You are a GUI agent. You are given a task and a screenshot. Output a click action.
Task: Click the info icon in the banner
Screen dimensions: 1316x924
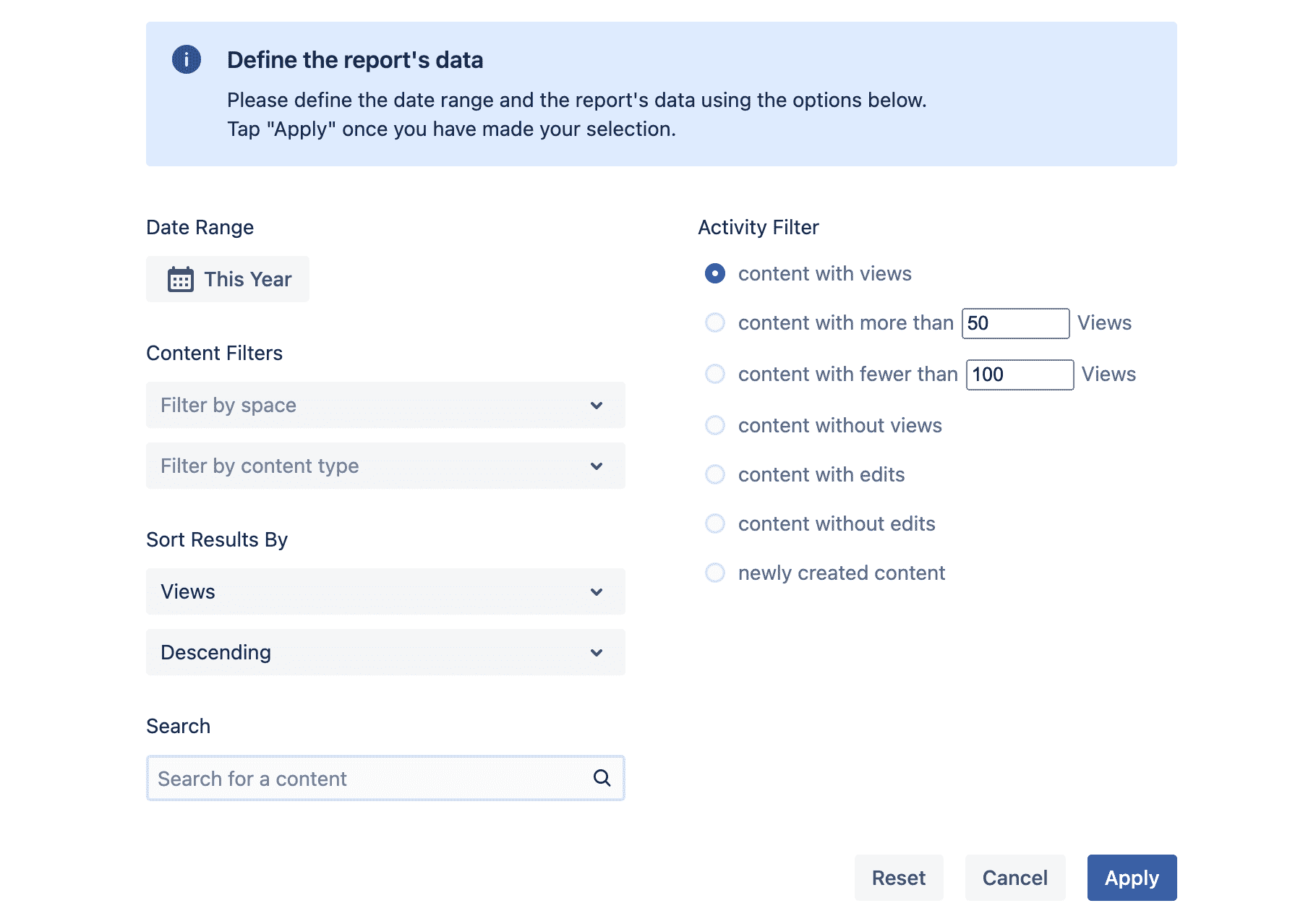click(x=186, y=60)
